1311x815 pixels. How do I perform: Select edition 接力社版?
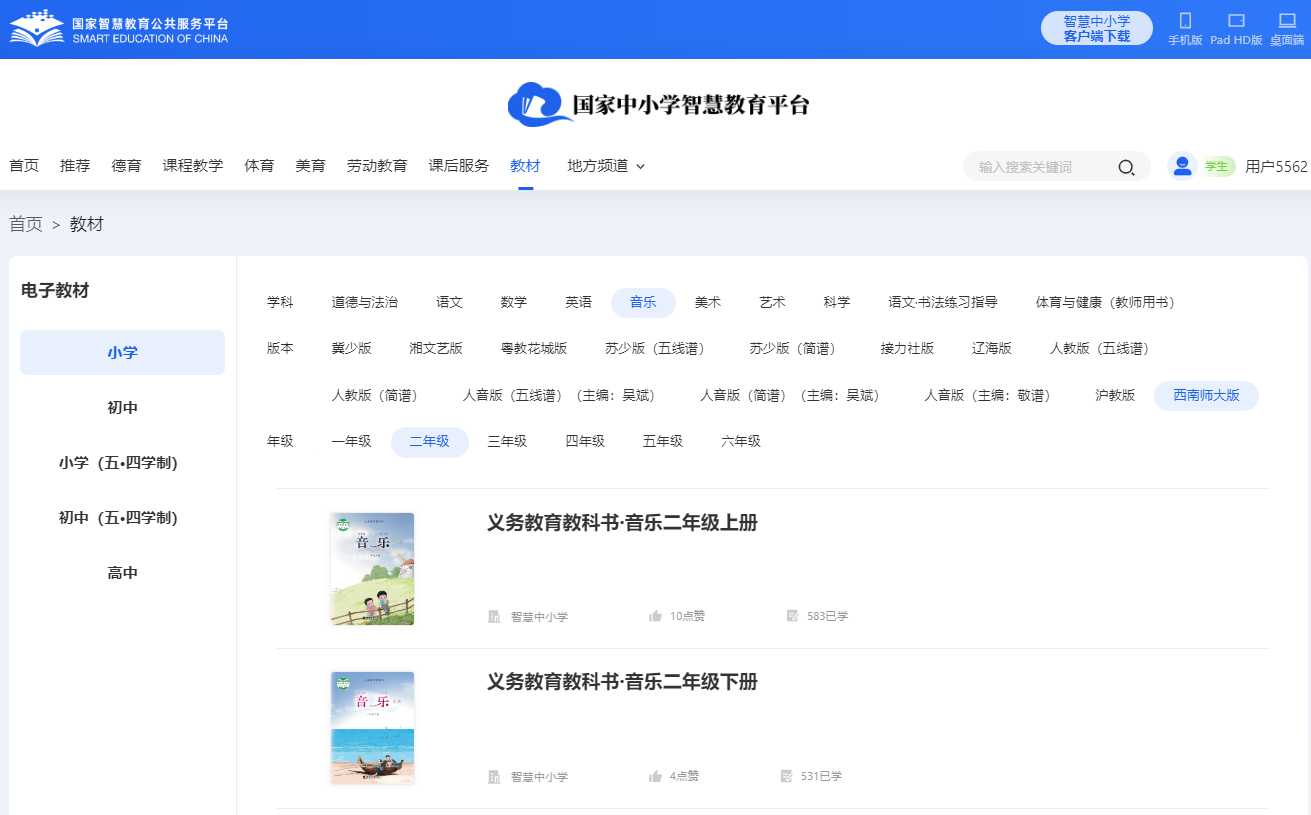point(907,348)
